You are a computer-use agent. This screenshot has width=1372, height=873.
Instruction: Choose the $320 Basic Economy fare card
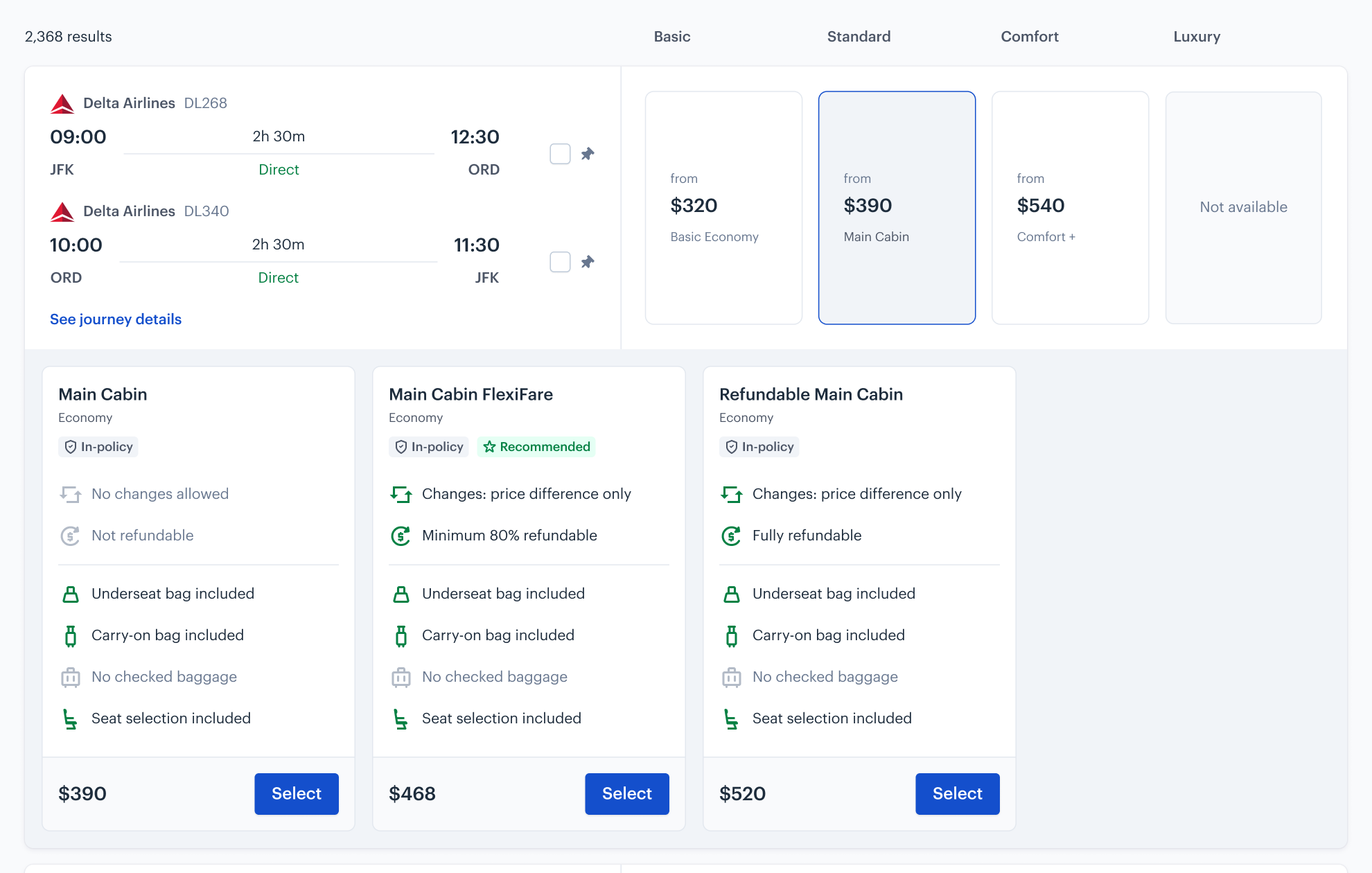point(723,208)
